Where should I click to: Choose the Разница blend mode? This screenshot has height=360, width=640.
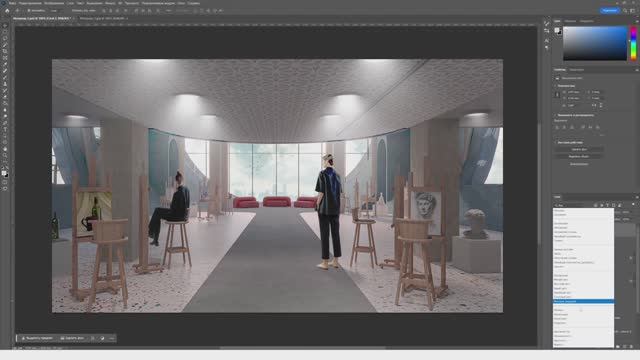point(583,310)
